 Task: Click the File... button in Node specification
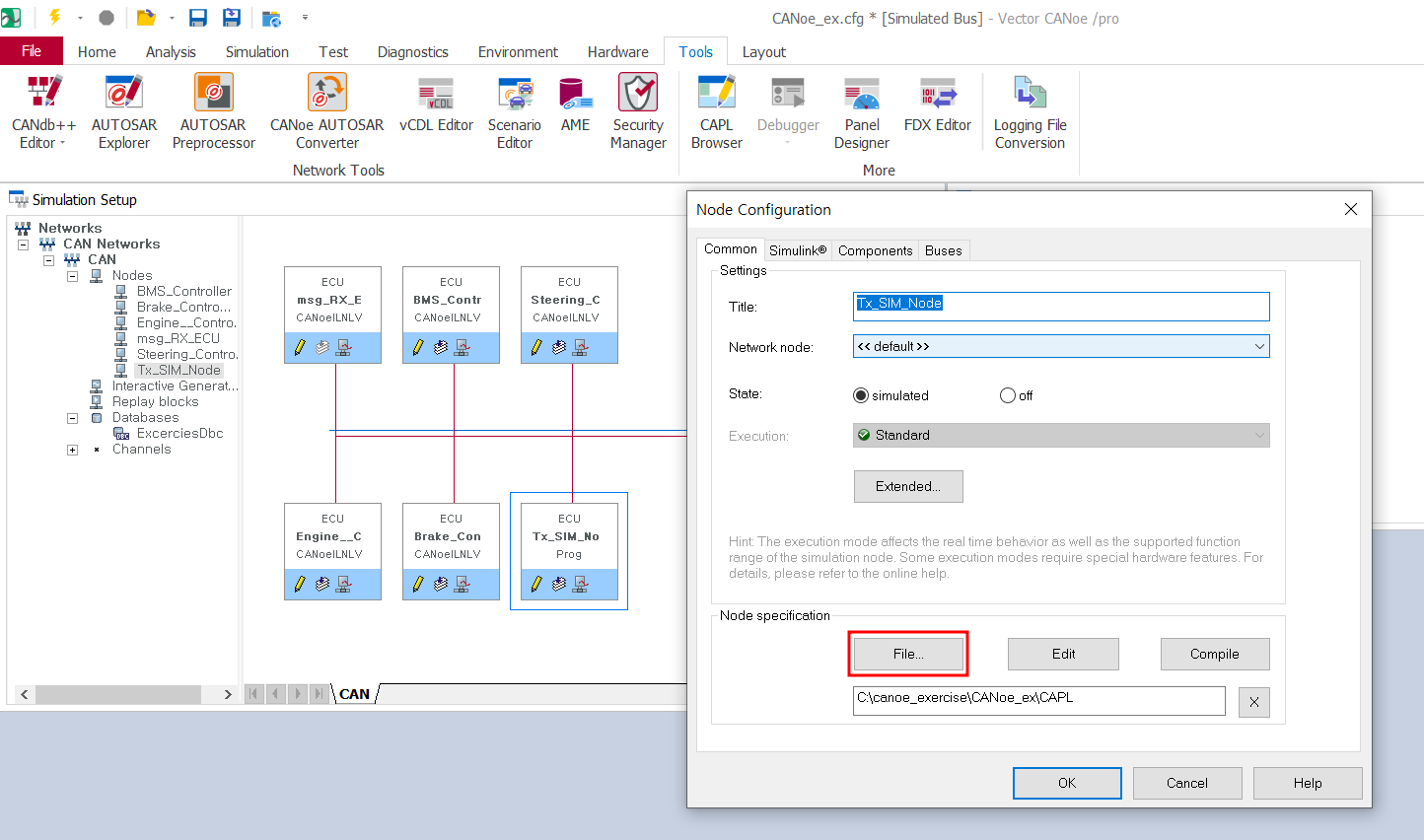click(908, 654)
